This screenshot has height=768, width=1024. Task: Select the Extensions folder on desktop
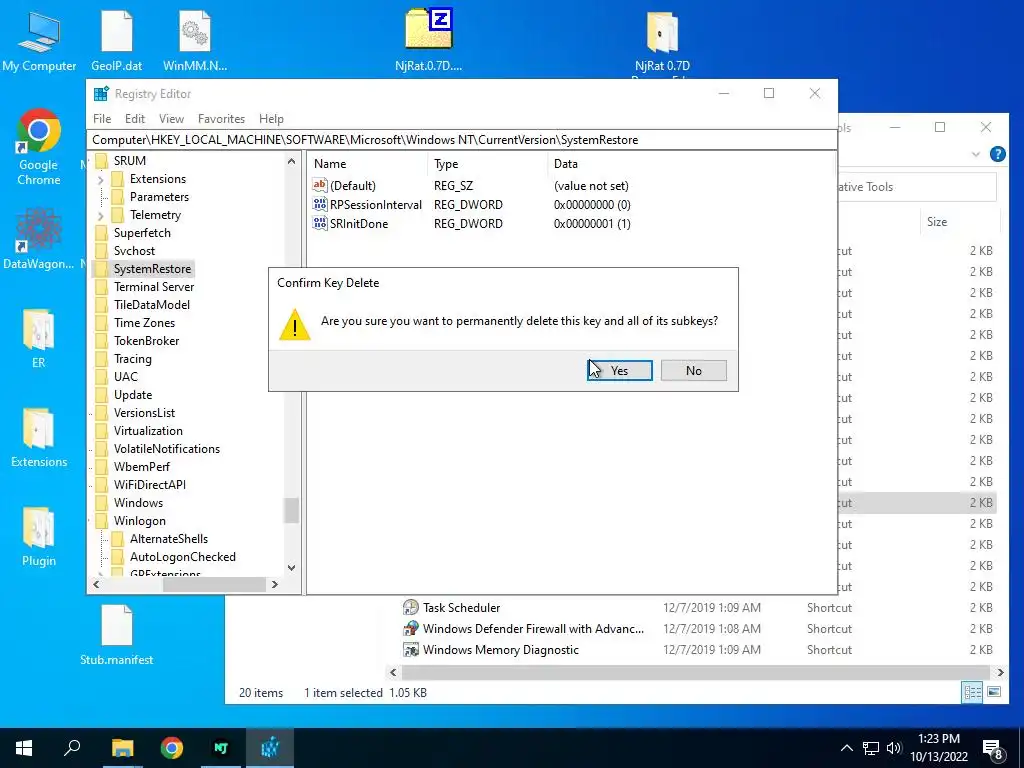[39, 438]
